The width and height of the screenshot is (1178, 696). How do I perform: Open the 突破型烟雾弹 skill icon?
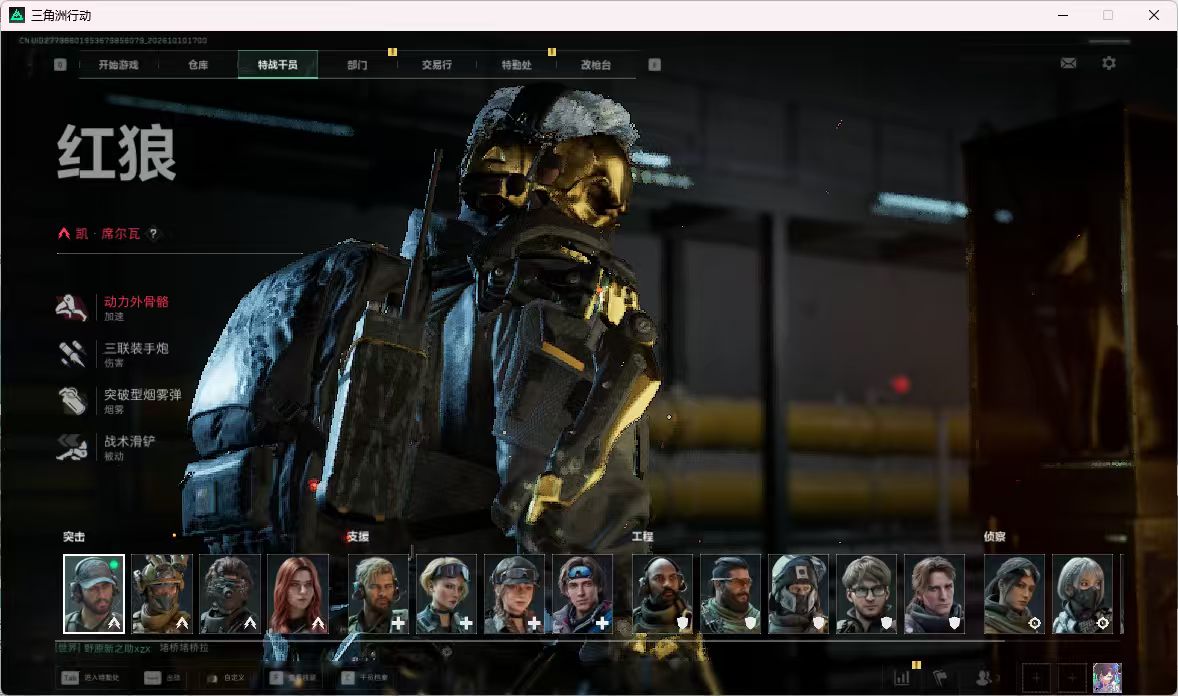(72, 401)
